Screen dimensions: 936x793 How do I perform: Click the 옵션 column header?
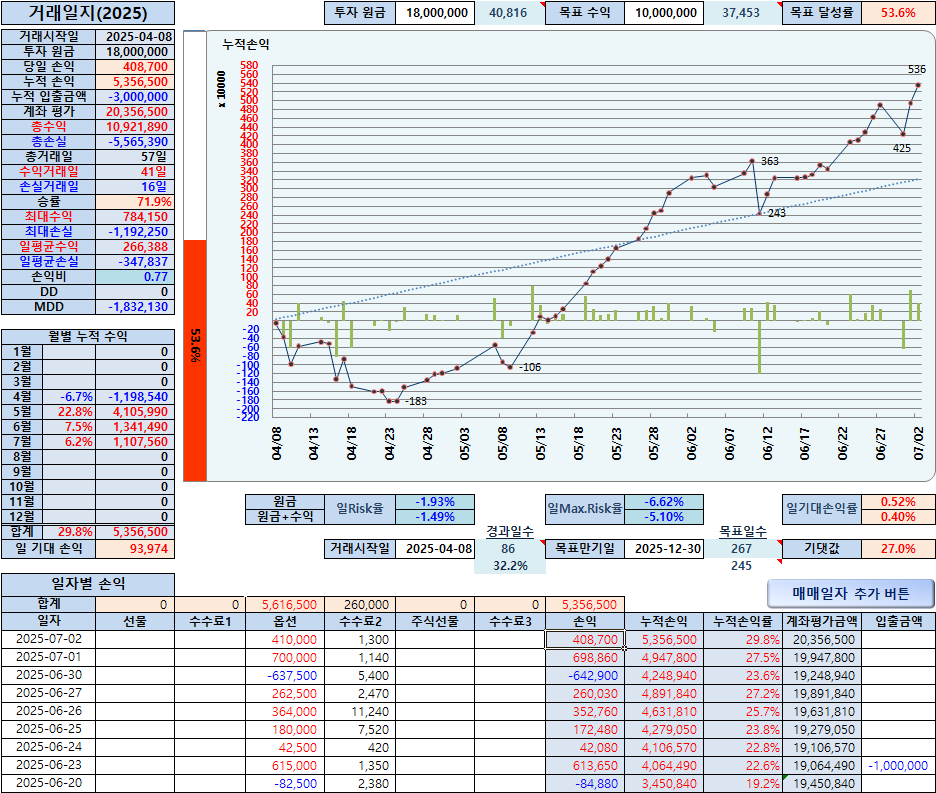pos(285,621)
